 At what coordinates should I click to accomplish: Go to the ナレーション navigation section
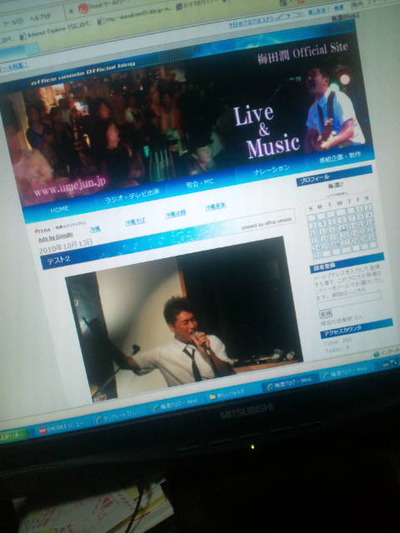pos(272,170)
